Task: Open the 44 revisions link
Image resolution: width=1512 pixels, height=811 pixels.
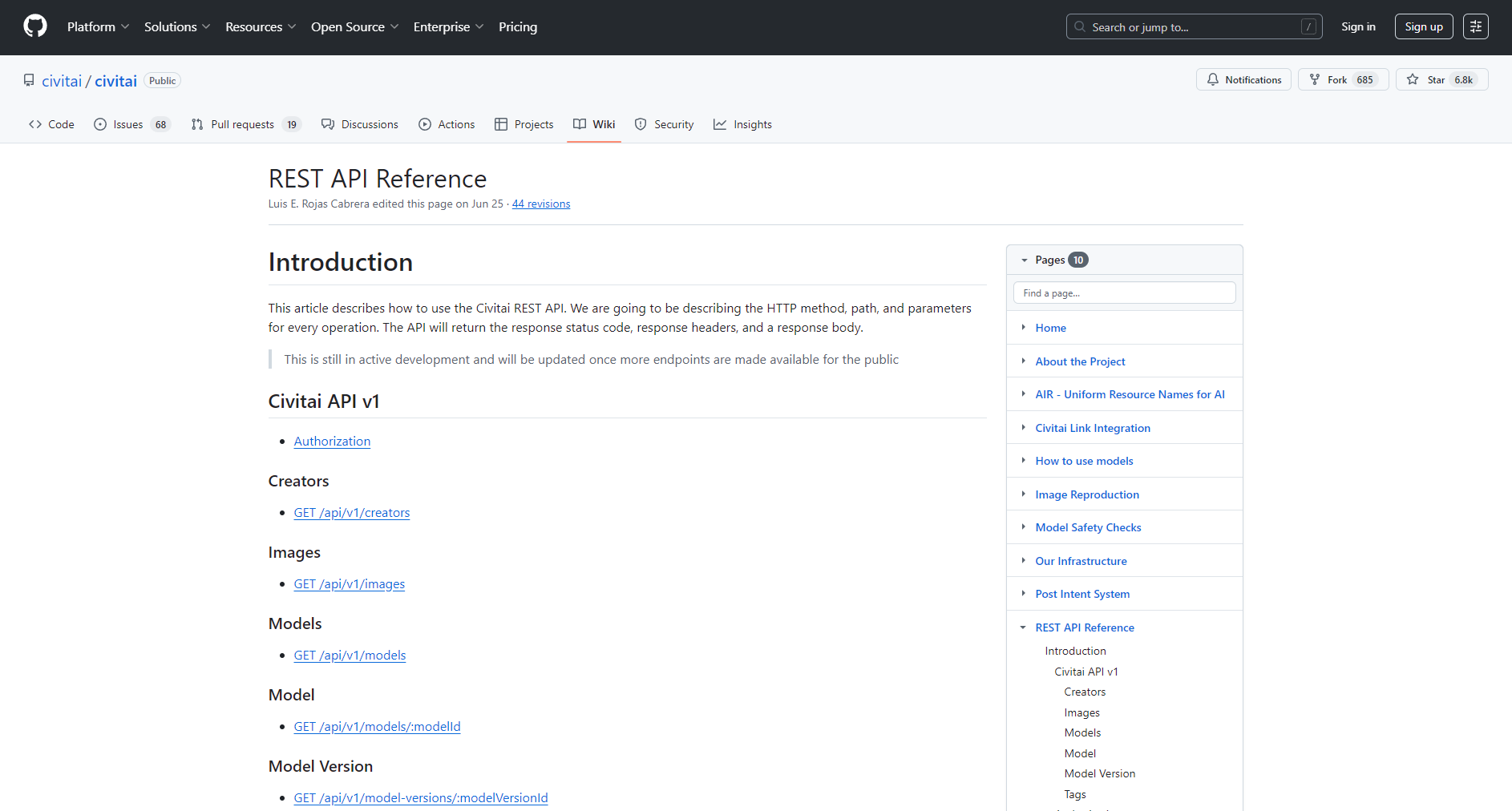Action: tap(541, 204)
